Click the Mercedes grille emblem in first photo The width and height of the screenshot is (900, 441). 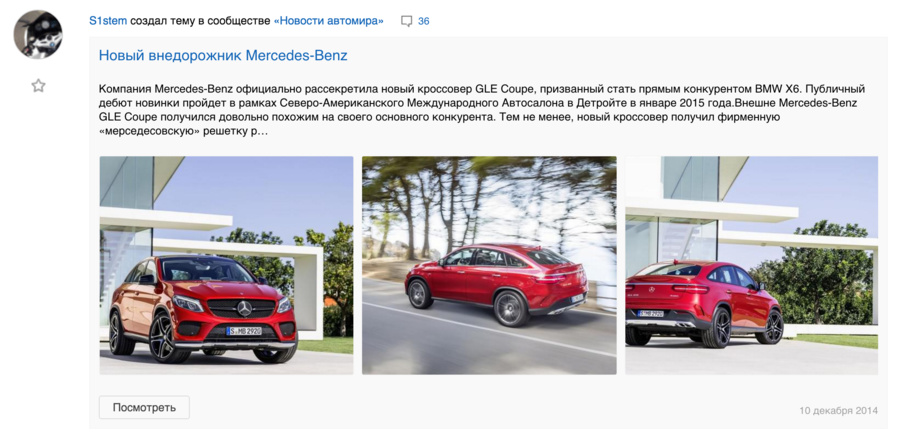click(x=245, y=308)
